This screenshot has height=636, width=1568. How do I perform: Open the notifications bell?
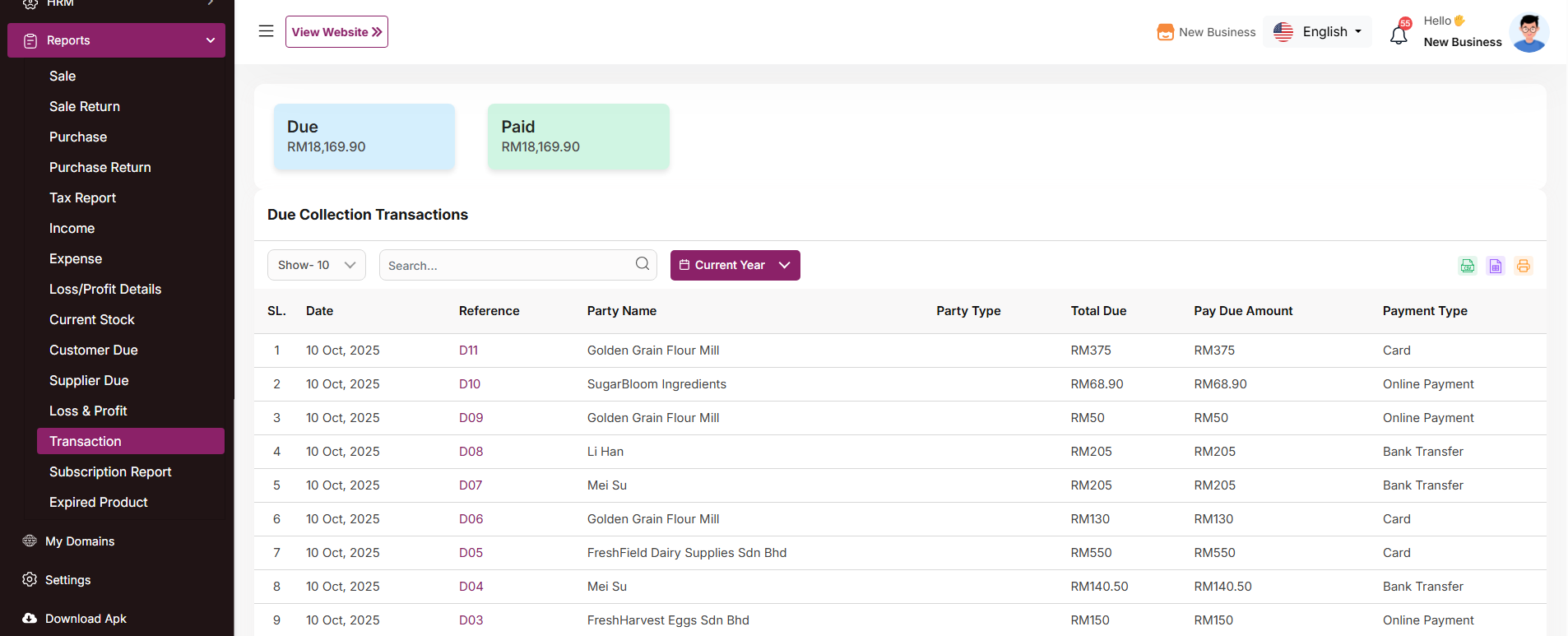point(1399,35)
